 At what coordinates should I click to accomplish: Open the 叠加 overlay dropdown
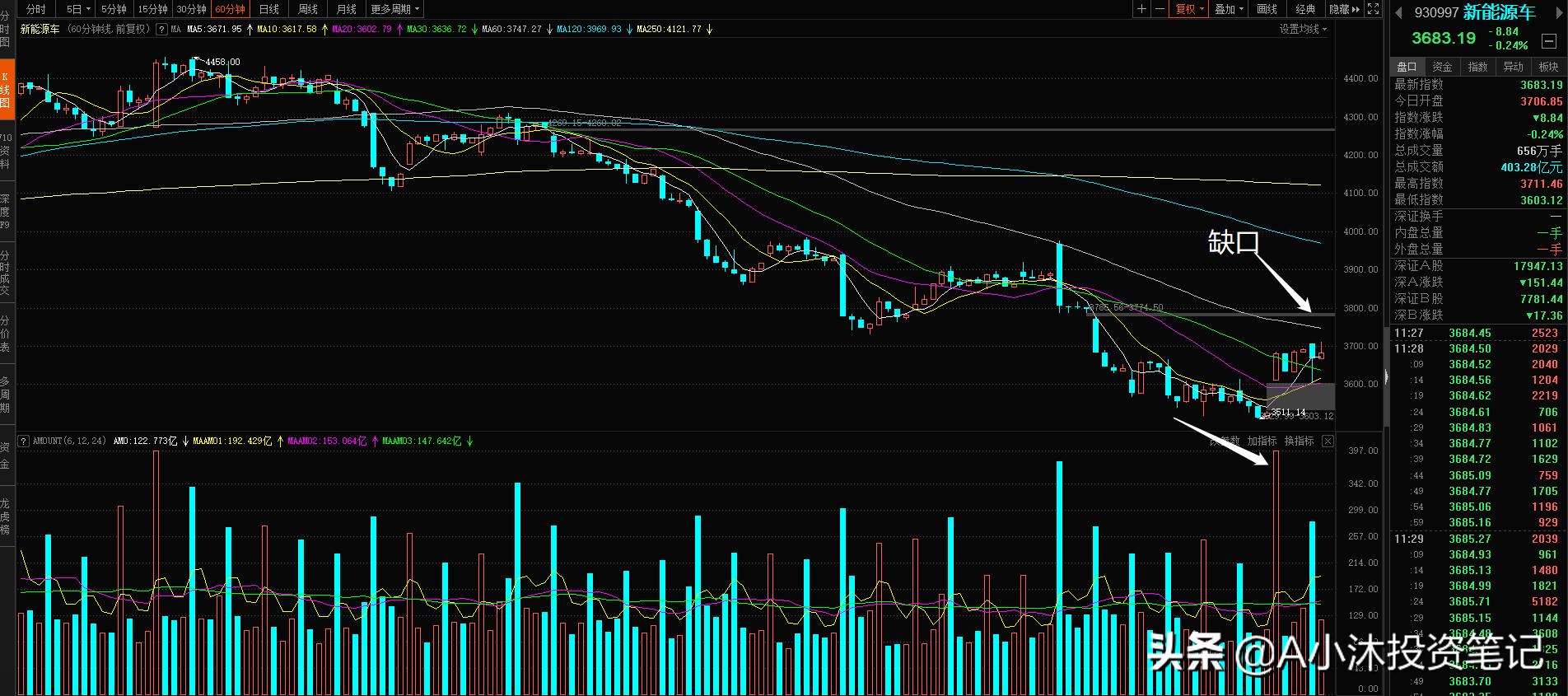[1230, 9]
